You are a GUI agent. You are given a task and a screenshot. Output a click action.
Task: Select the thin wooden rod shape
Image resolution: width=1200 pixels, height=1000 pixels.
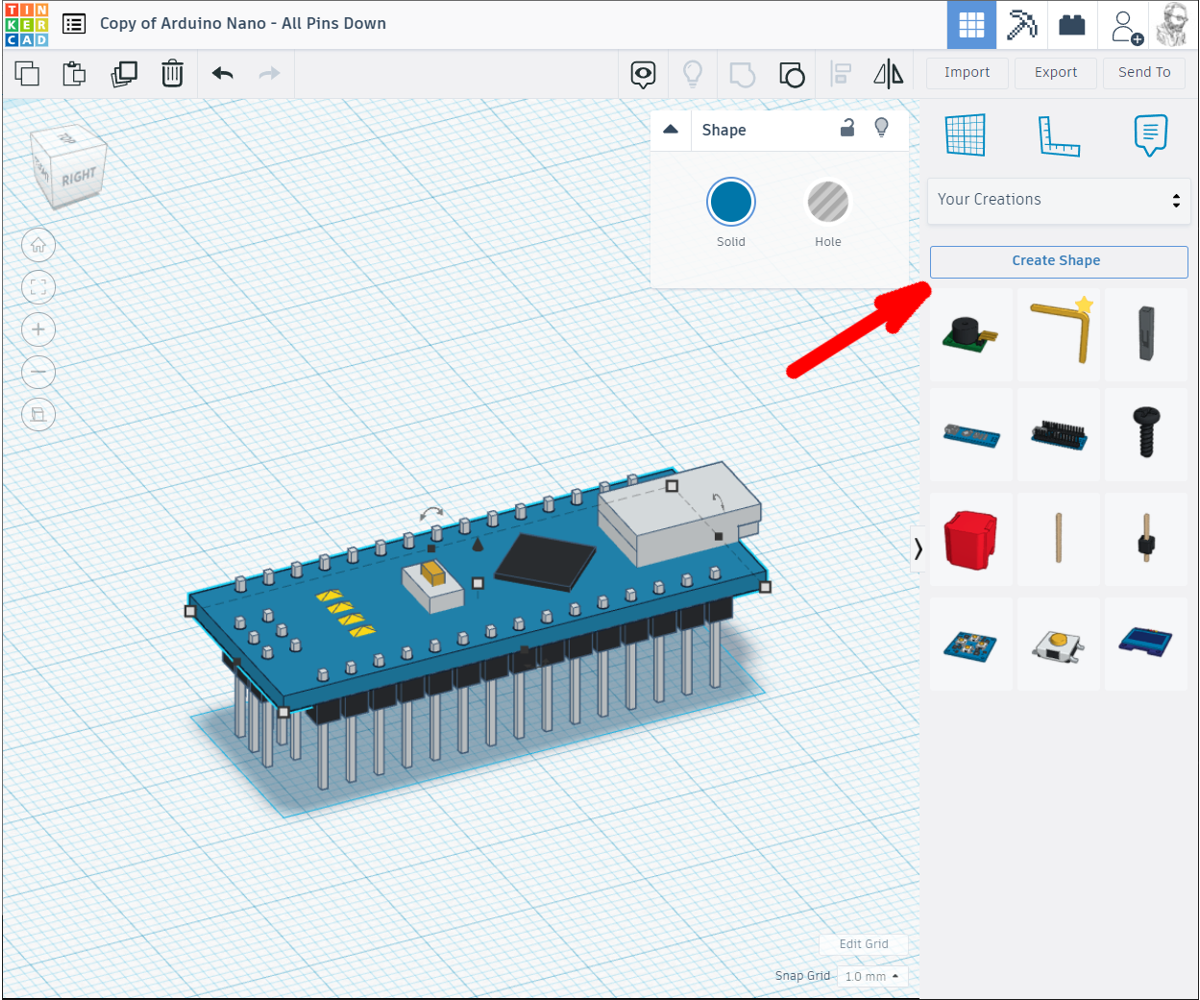click(x=1059, y=539)
